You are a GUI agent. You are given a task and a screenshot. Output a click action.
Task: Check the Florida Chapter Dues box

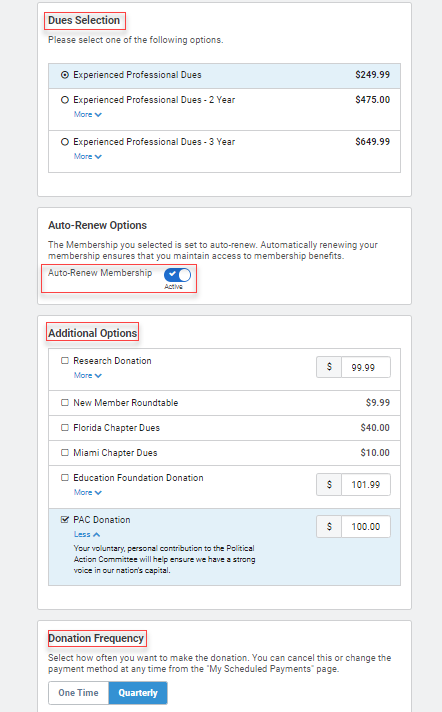pyautogui.click(x=65, y=428)
